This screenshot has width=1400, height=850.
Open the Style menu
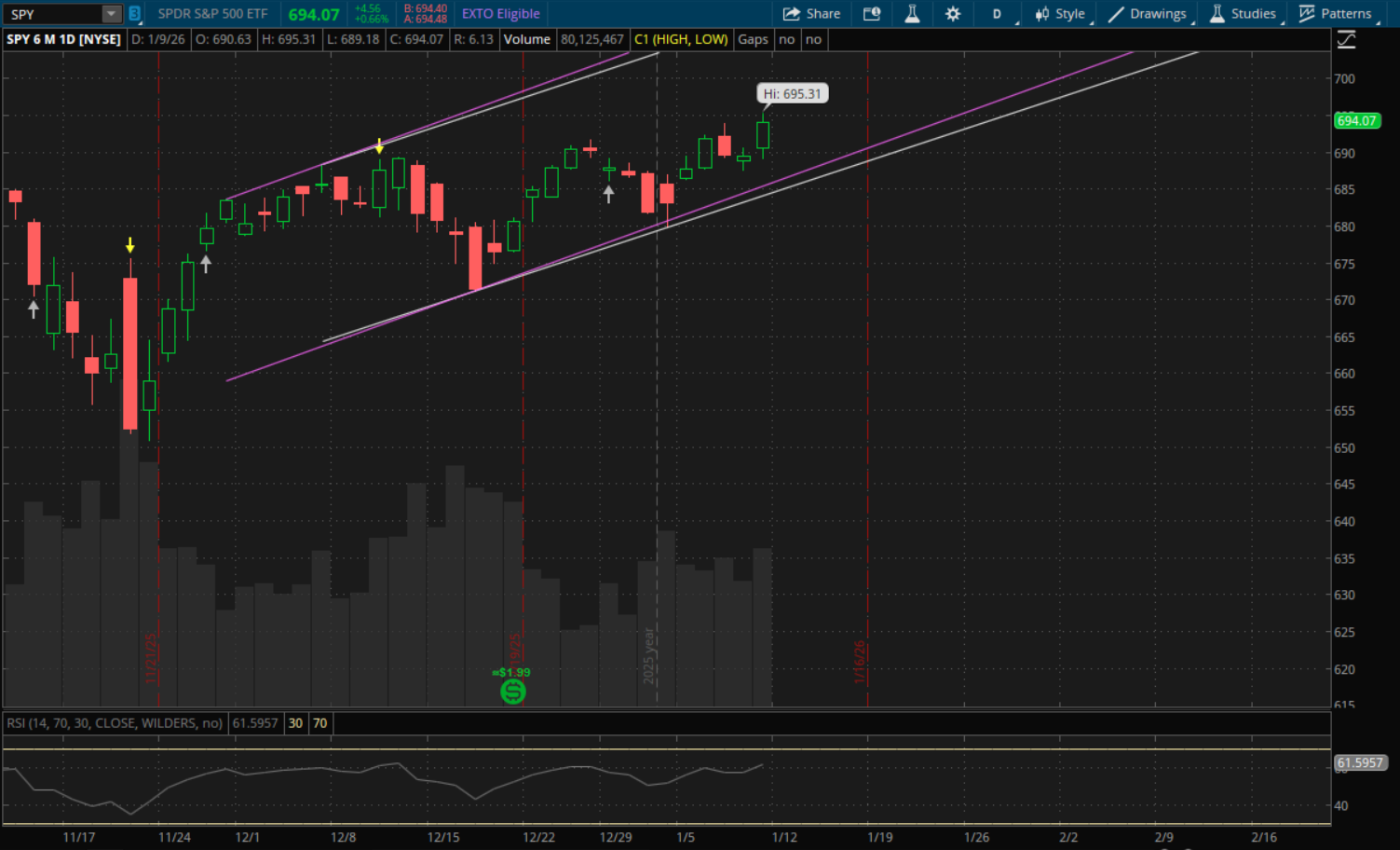tap(1060, 14)
